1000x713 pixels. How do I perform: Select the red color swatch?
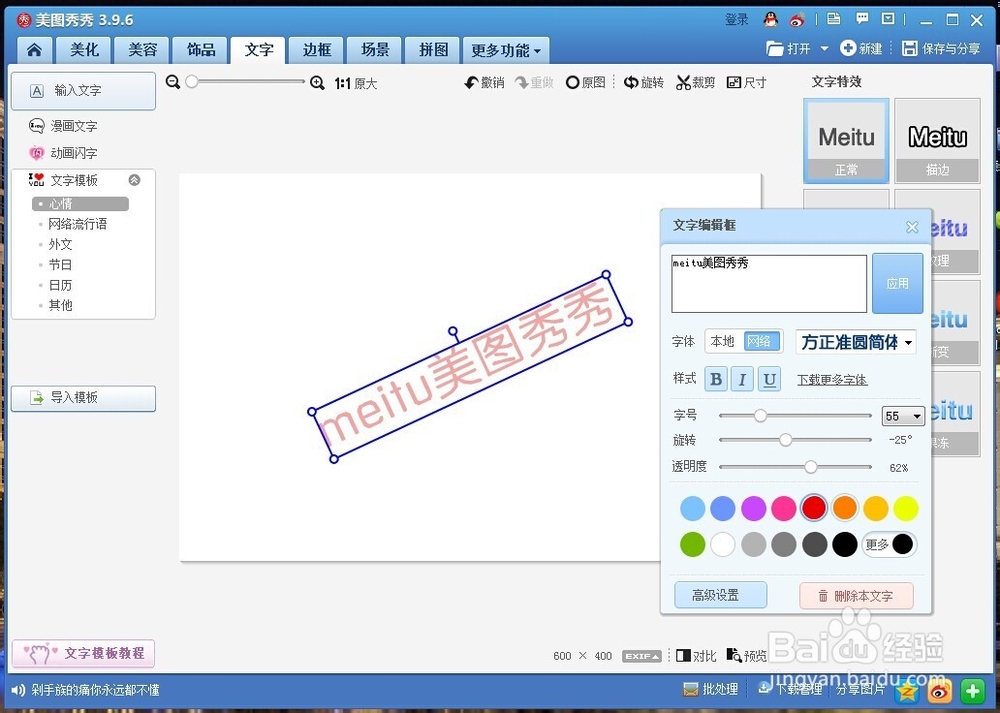tap(814, 508)
